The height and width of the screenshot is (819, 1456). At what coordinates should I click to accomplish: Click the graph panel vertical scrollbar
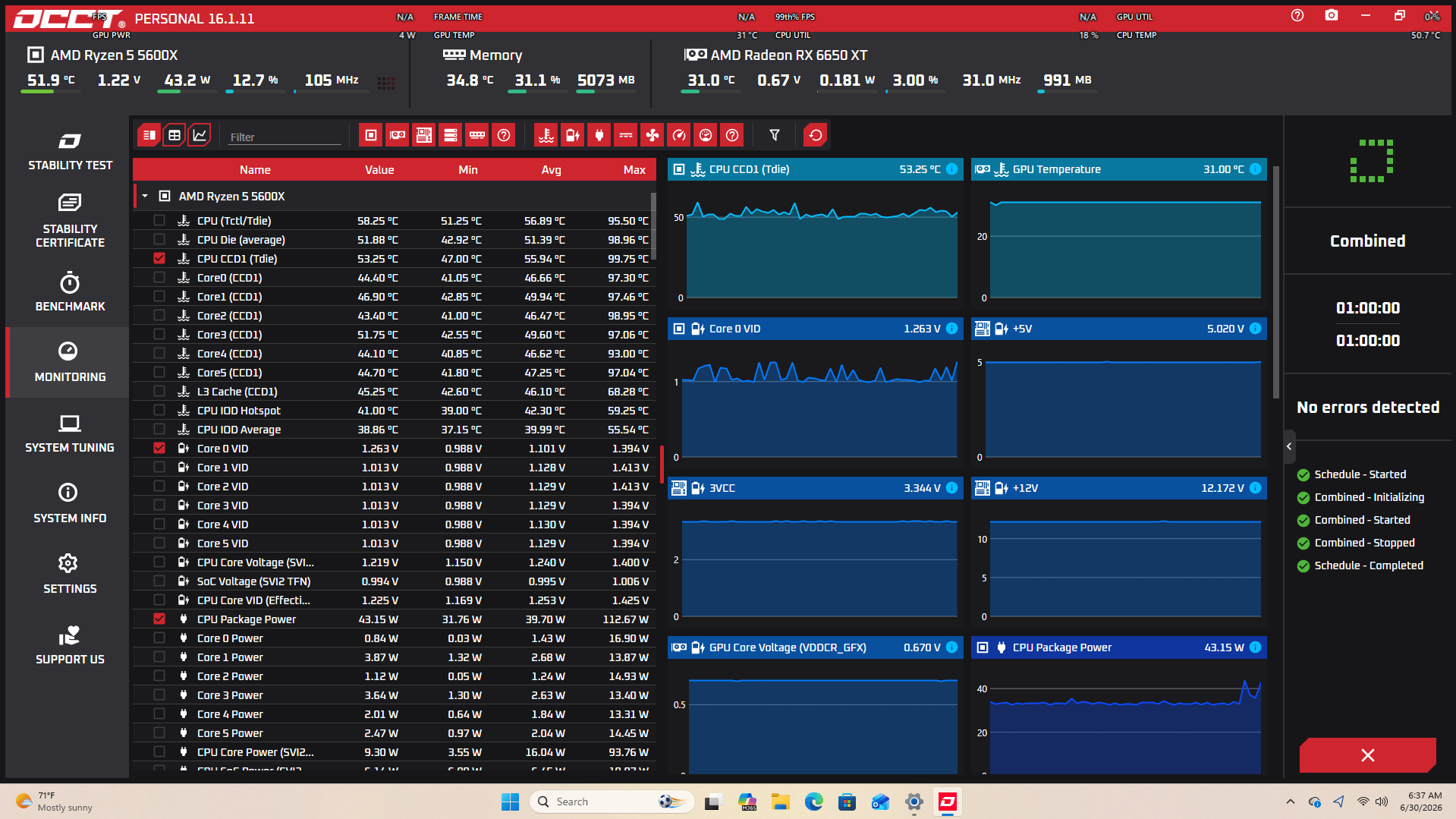click(1276, 281)
